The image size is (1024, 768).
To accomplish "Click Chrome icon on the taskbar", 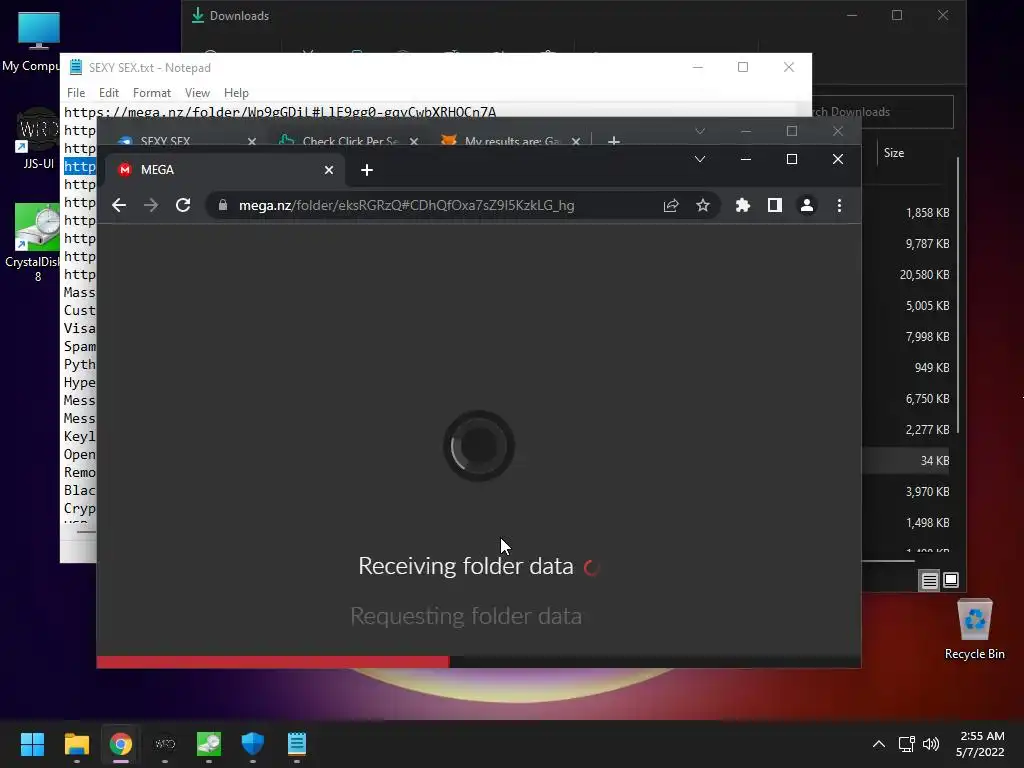I will 120,744.
